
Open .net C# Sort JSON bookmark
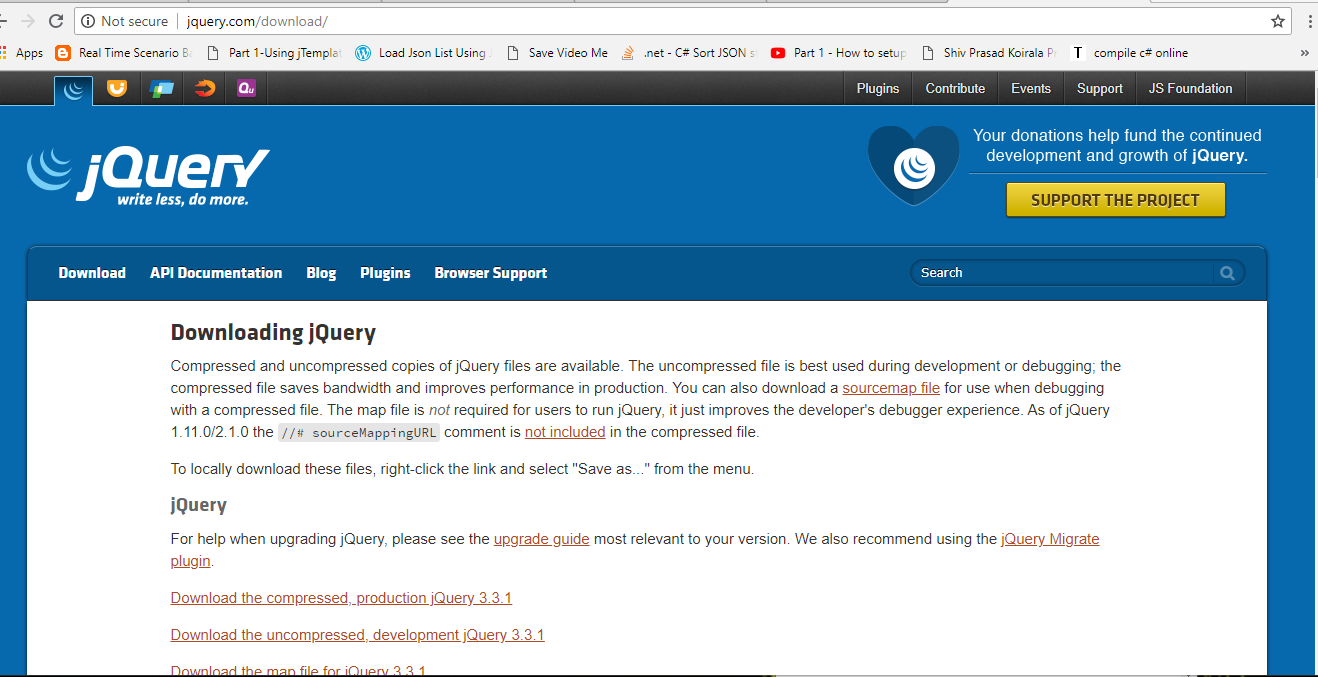pos(689,53)
